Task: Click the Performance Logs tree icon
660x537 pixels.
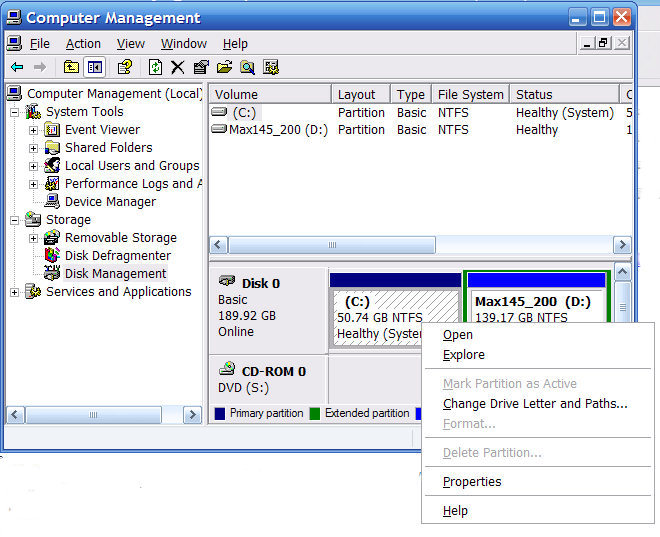Action: click(x=52, y=183)
